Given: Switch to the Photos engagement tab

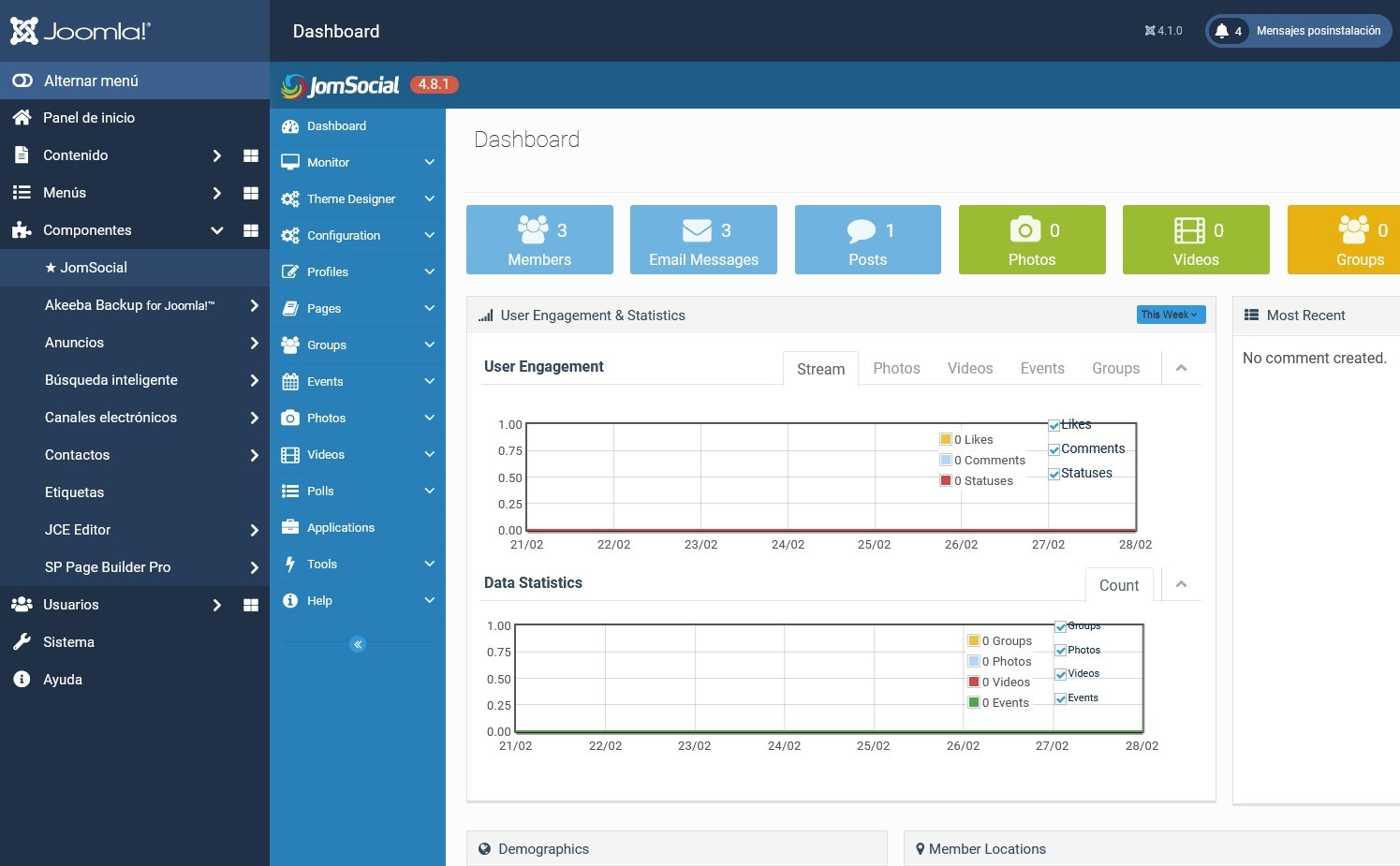Looking at the screenshot, I should [x=896, y=369].
